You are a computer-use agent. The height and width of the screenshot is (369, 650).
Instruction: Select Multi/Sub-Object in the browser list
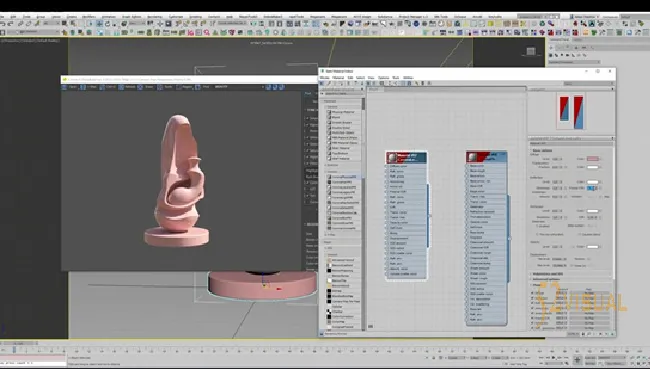[342, 133]
